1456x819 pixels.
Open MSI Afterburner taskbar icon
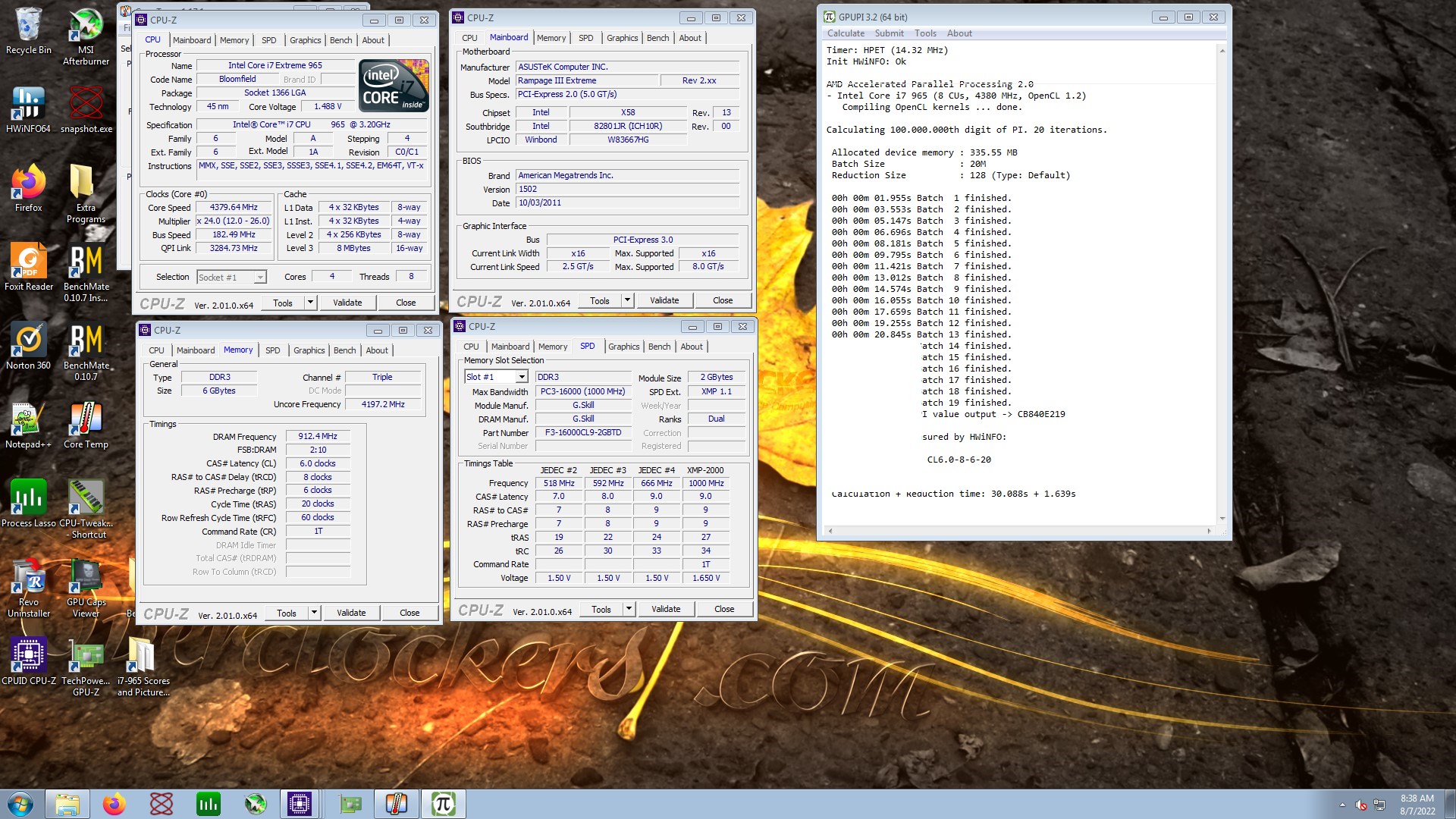pyautogui.click(x=255, y=804)
